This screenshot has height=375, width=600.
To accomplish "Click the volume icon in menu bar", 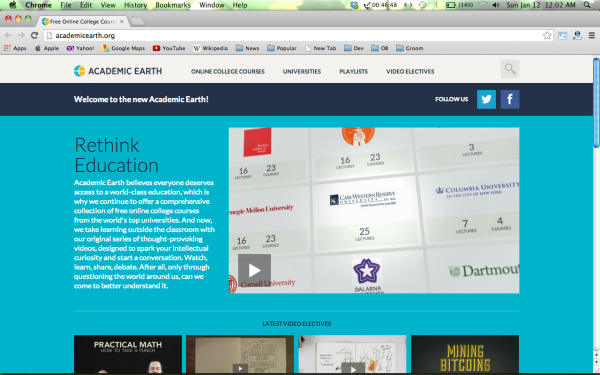I will click(496, 5).
